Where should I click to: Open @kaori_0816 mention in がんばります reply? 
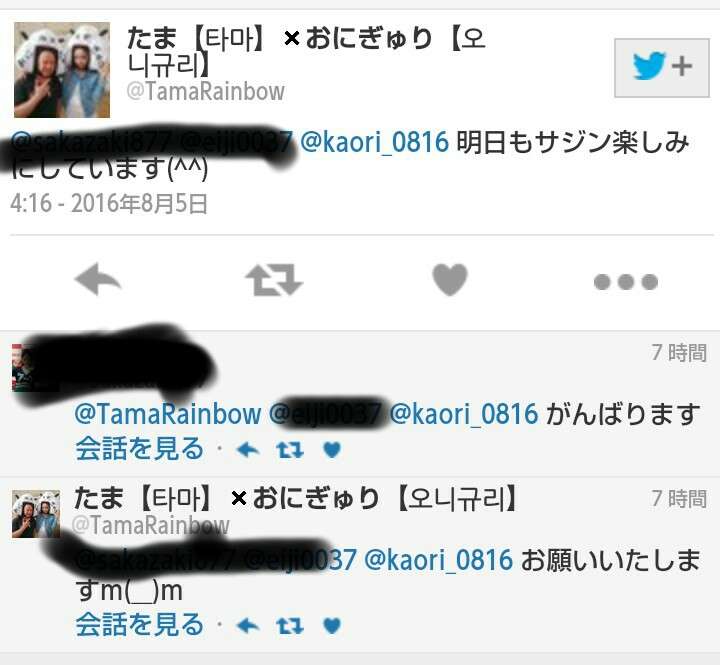[x=464, y=413]
